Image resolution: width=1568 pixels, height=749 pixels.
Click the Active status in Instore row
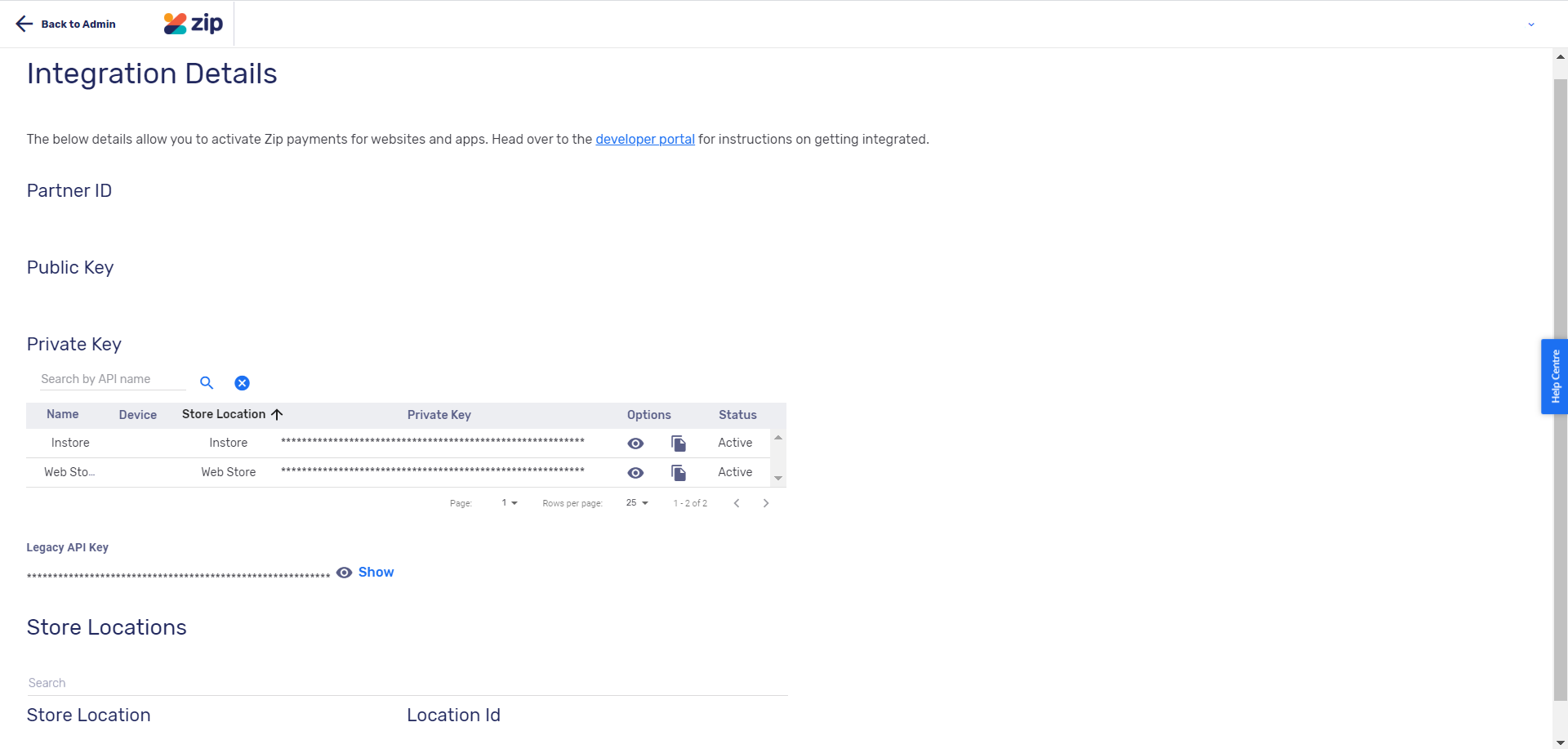[735, 443]
